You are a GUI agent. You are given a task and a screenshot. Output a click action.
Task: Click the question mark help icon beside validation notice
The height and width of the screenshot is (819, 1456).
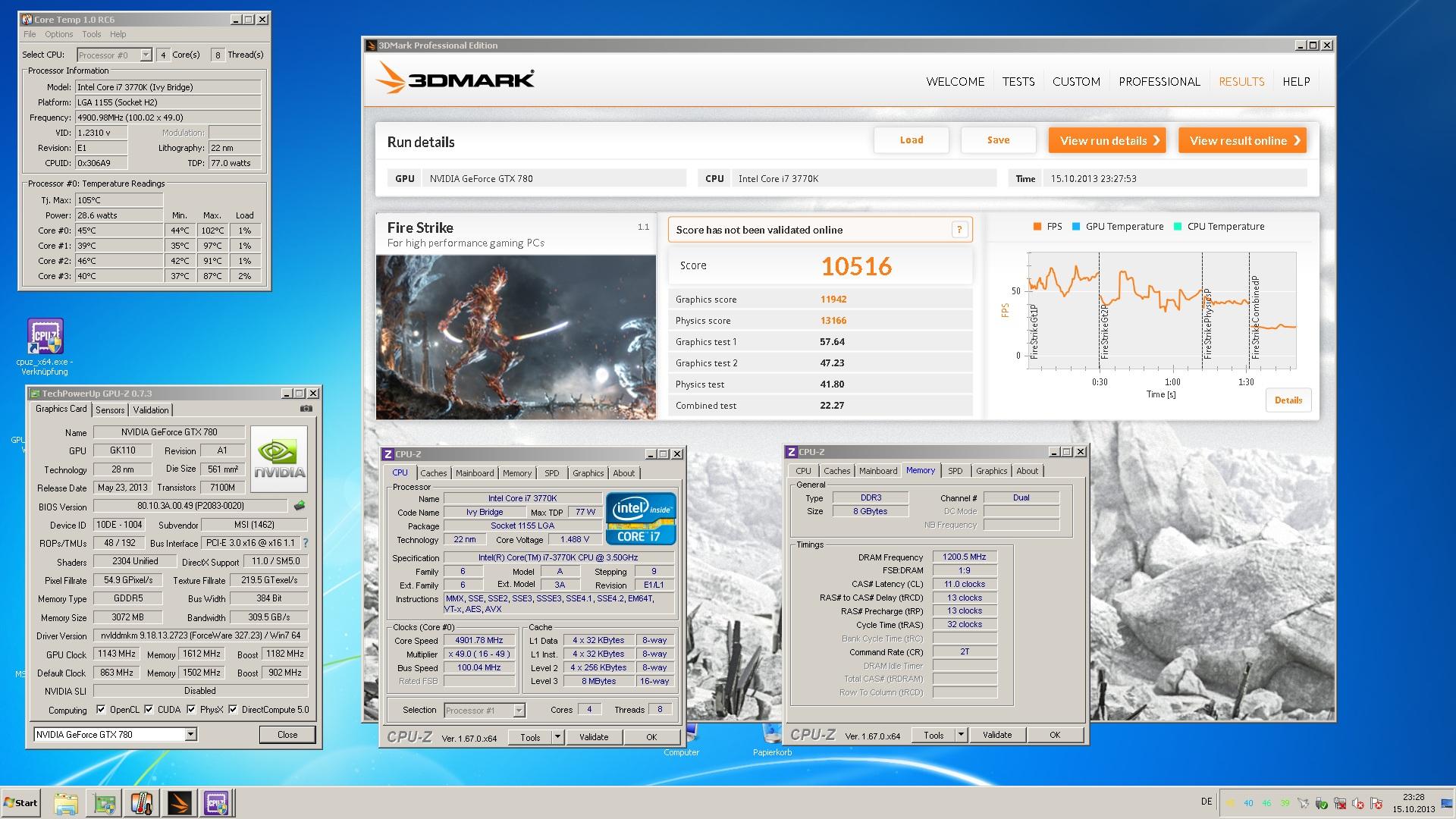pos(959,230)
